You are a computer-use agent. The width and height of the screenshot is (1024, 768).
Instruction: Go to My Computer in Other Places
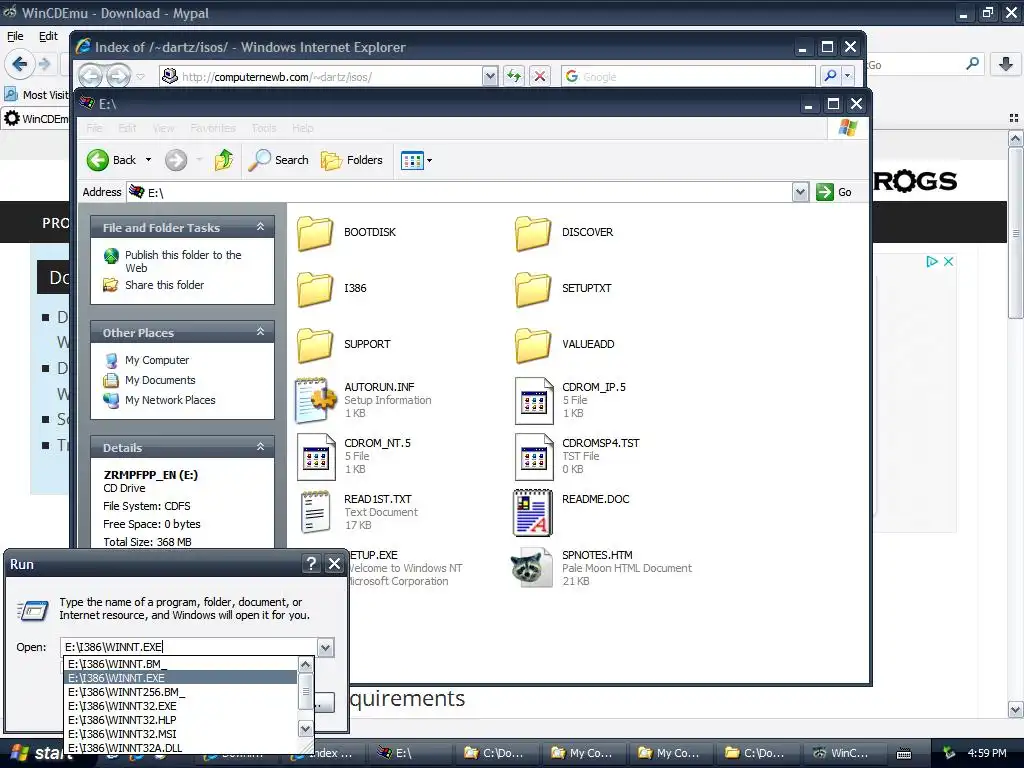[157, 360]
